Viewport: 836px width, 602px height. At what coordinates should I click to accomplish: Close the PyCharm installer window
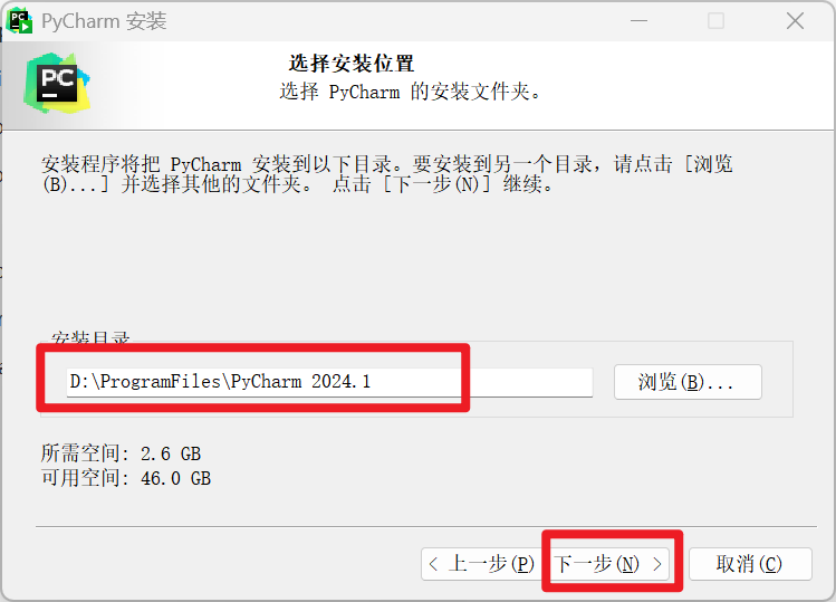[x=795, y=21]
